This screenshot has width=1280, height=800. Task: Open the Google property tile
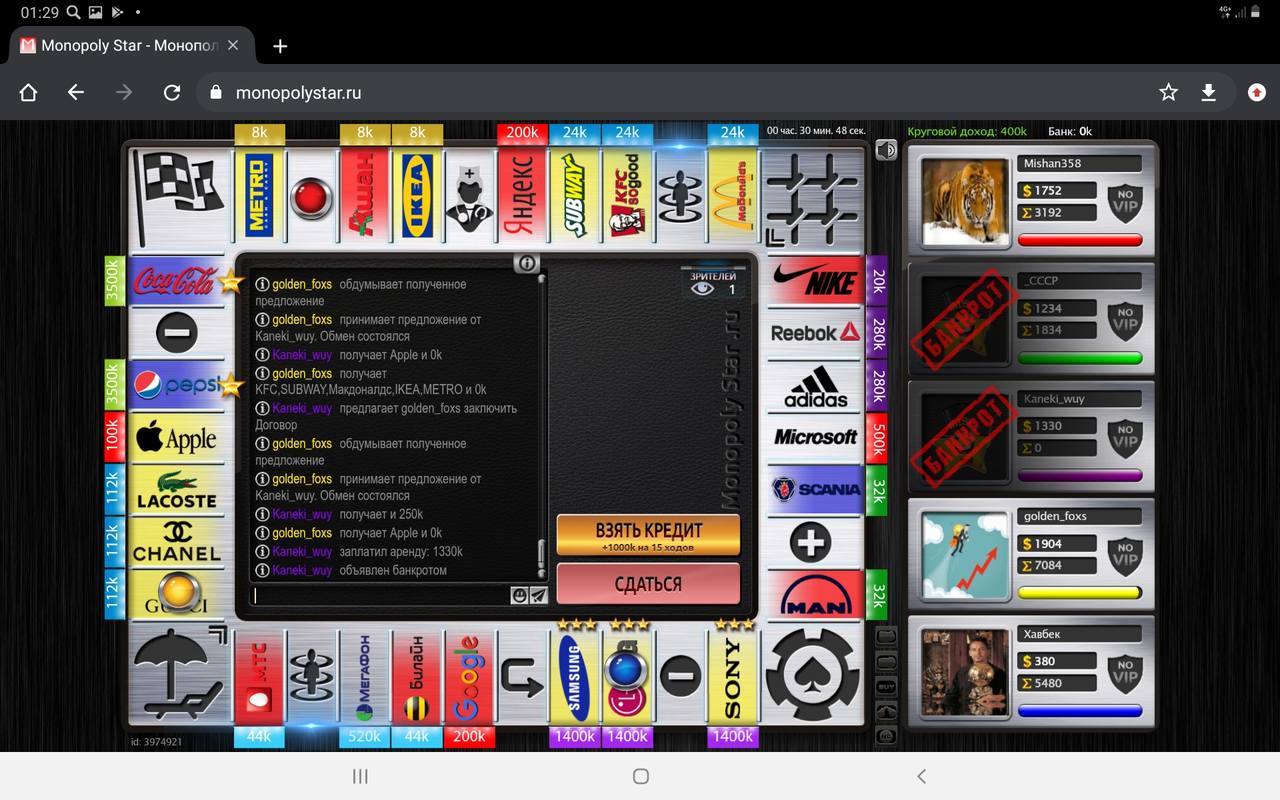469,676
